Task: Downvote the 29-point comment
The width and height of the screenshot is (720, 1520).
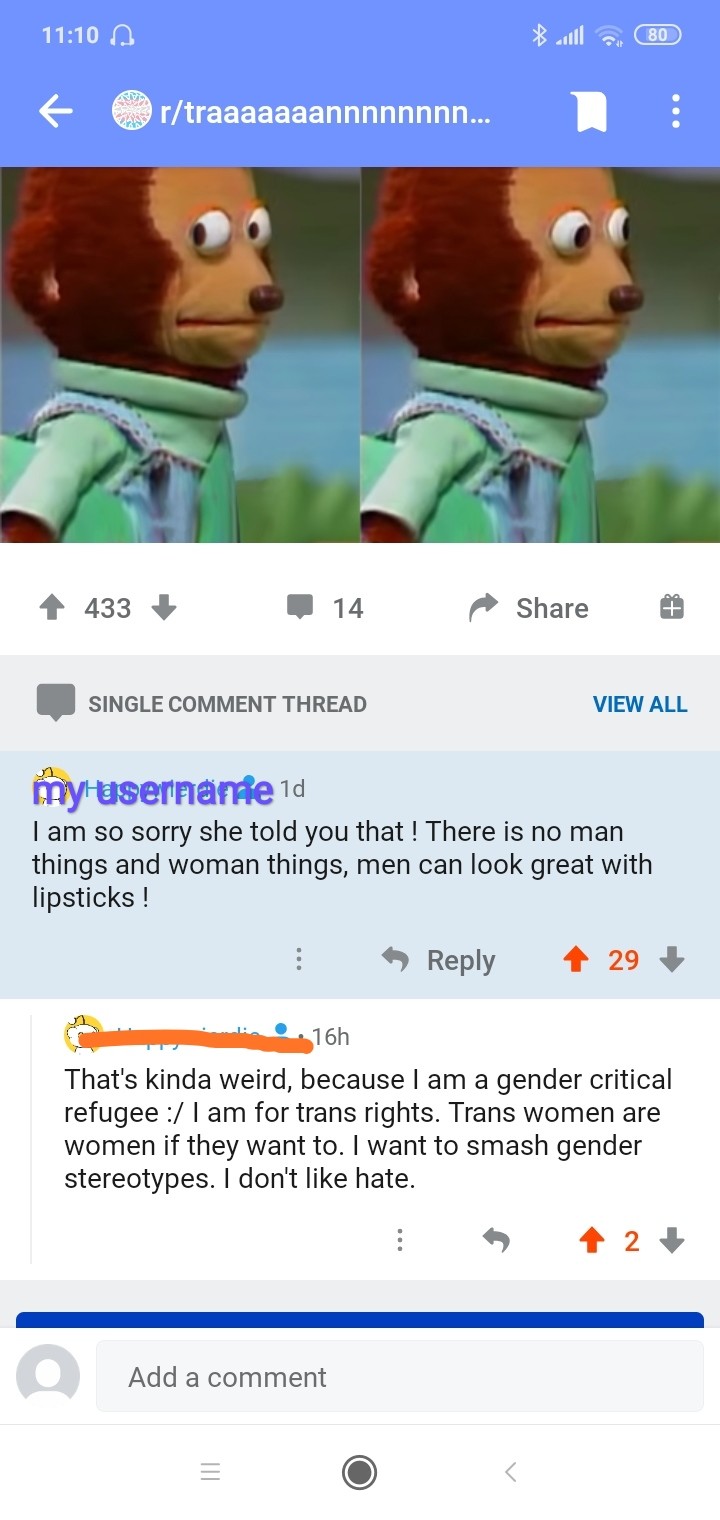Action: (x=672, y=960)
